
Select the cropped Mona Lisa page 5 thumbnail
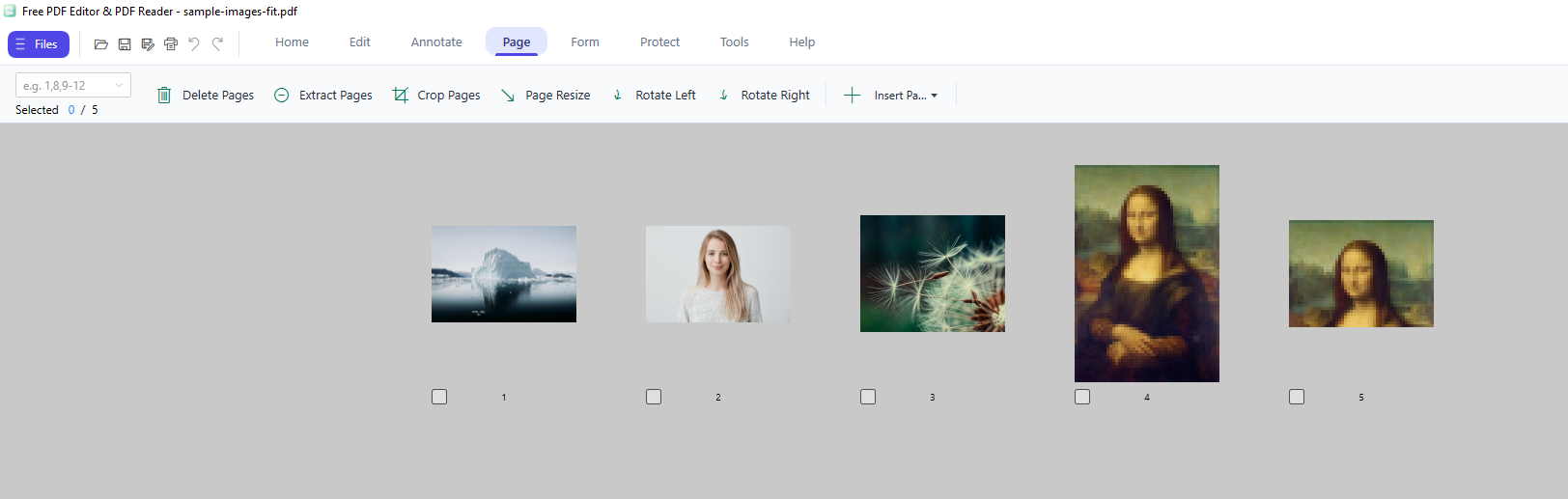[1361, 273]
